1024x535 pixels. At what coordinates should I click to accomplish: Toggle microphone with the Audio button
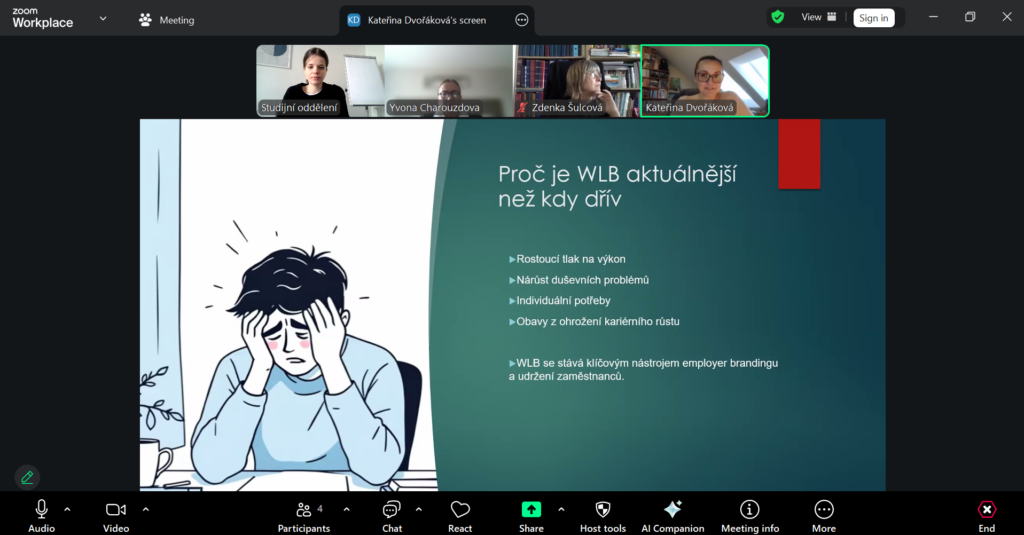point(41,514)
